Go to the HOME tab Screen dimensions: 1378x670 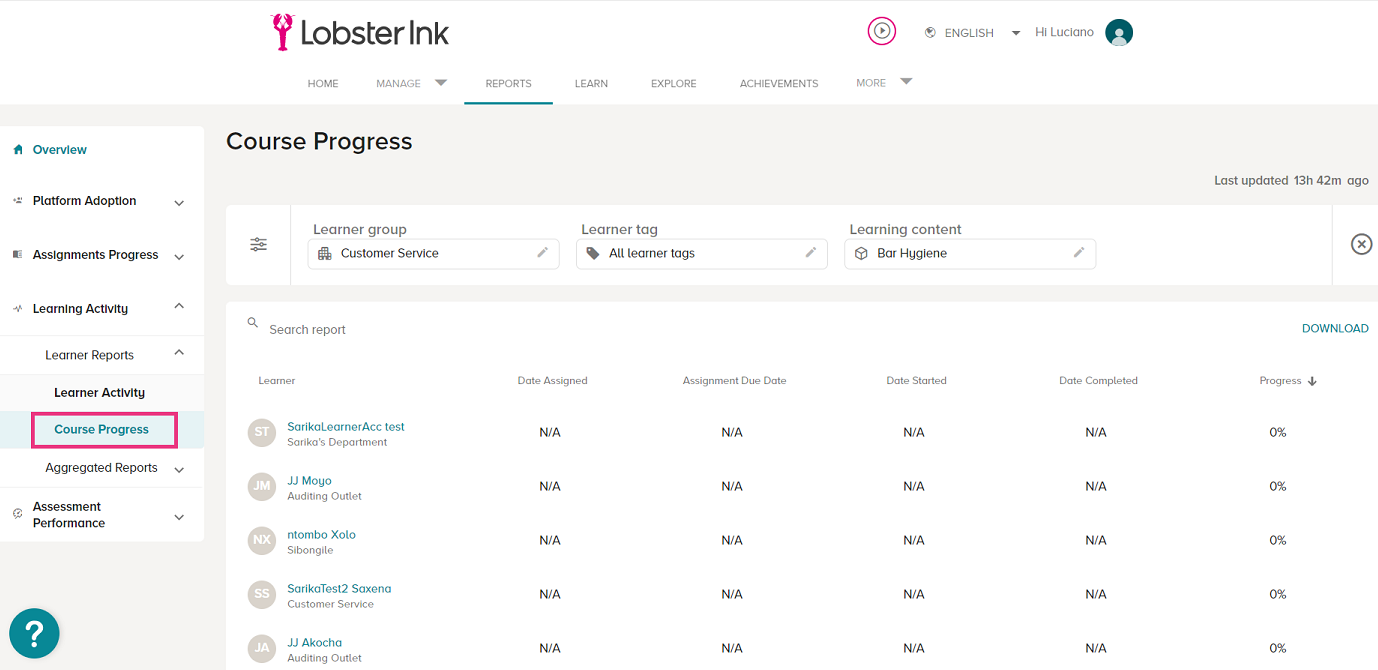[323, 84]
